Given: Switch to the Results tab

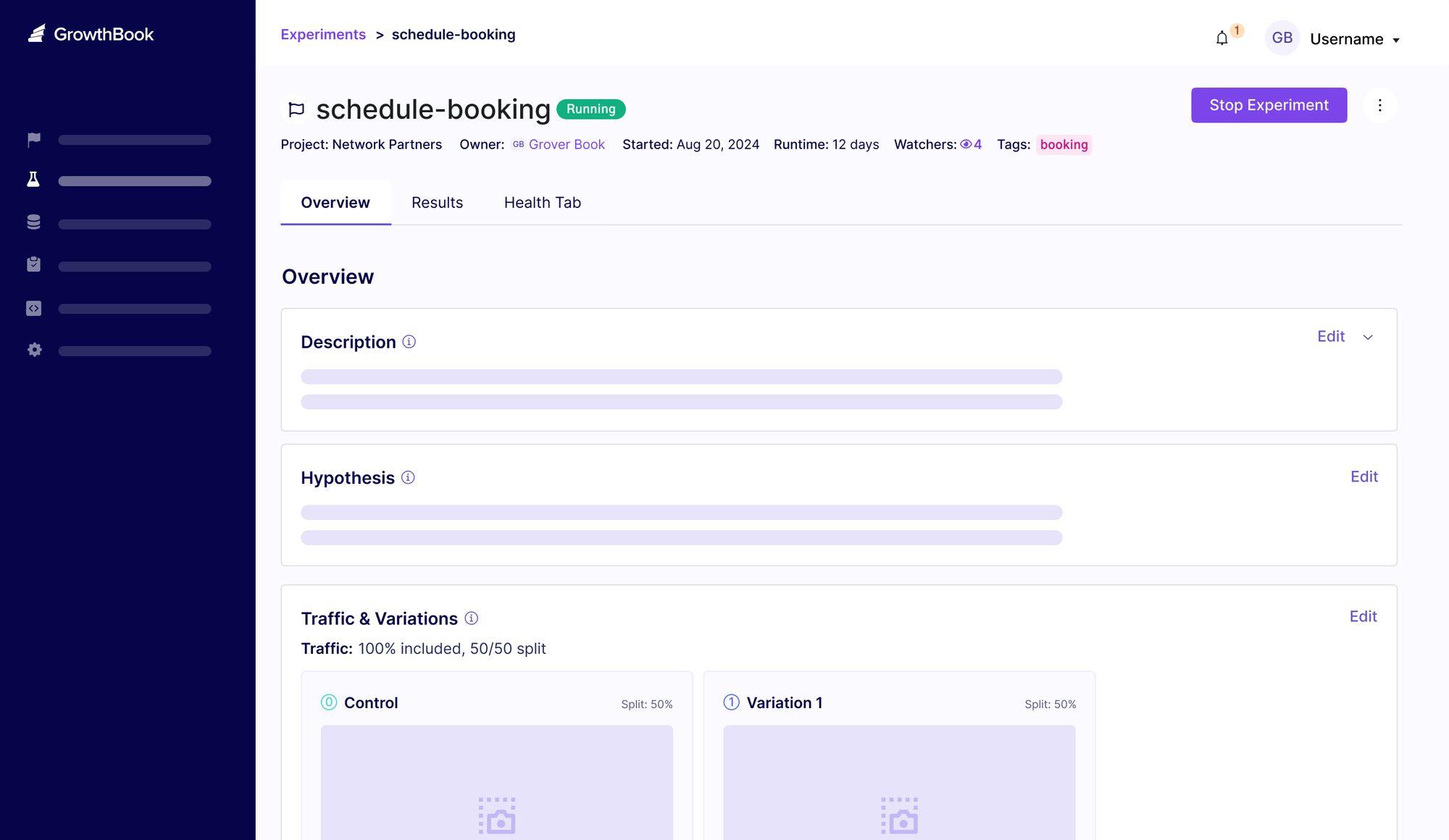Looking at the screenshot, I should coord(437,203).
